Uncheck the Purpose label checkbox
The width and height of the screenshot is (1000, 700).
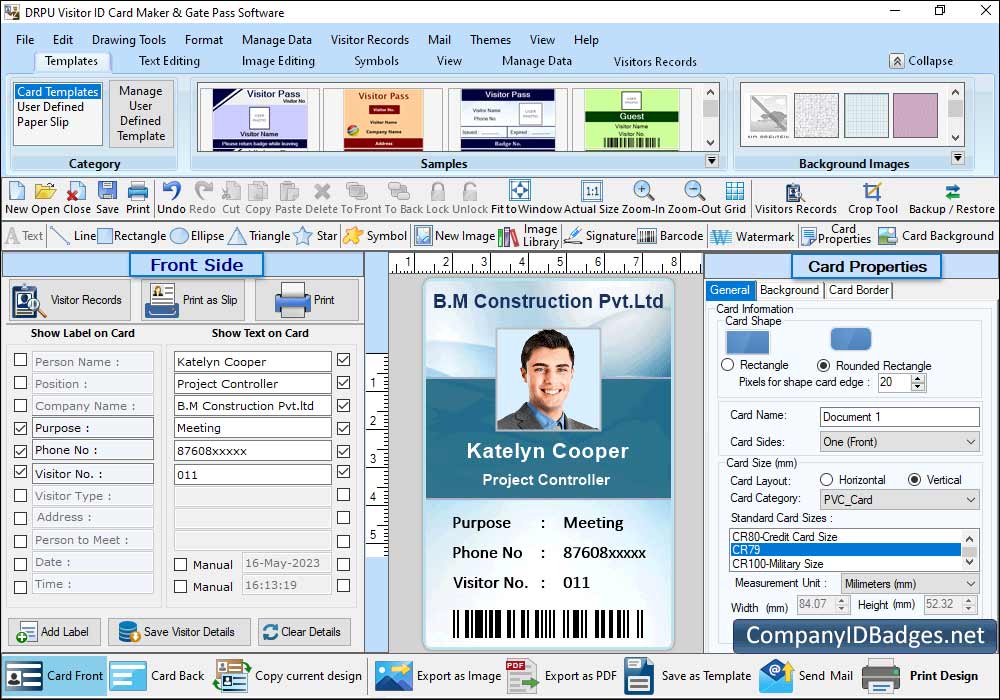pos(20,428)
